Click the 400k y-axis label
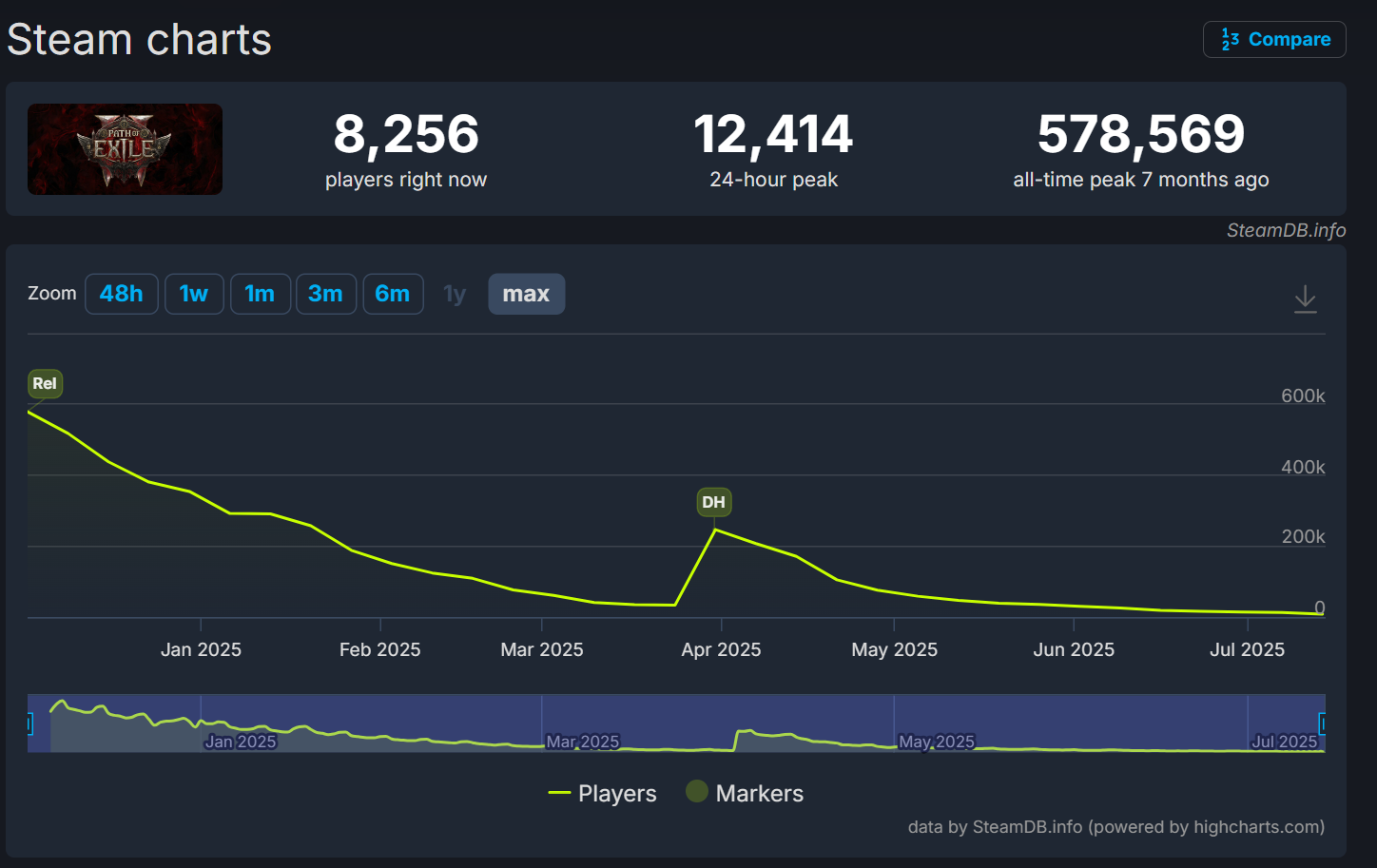This screenshot has width=1377, height=868. [1303, 467]
